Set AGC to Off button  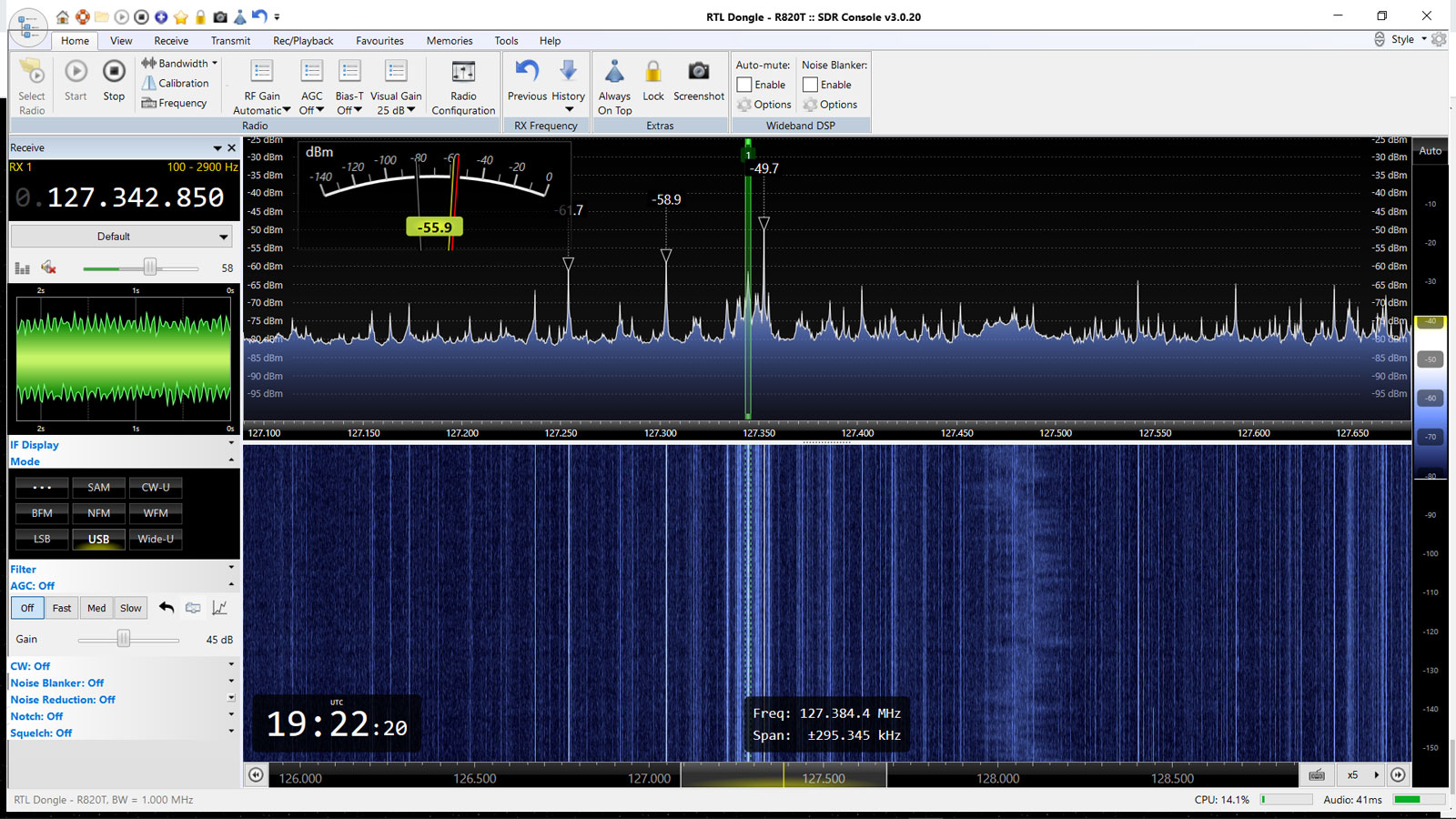(x=27, y=608)
